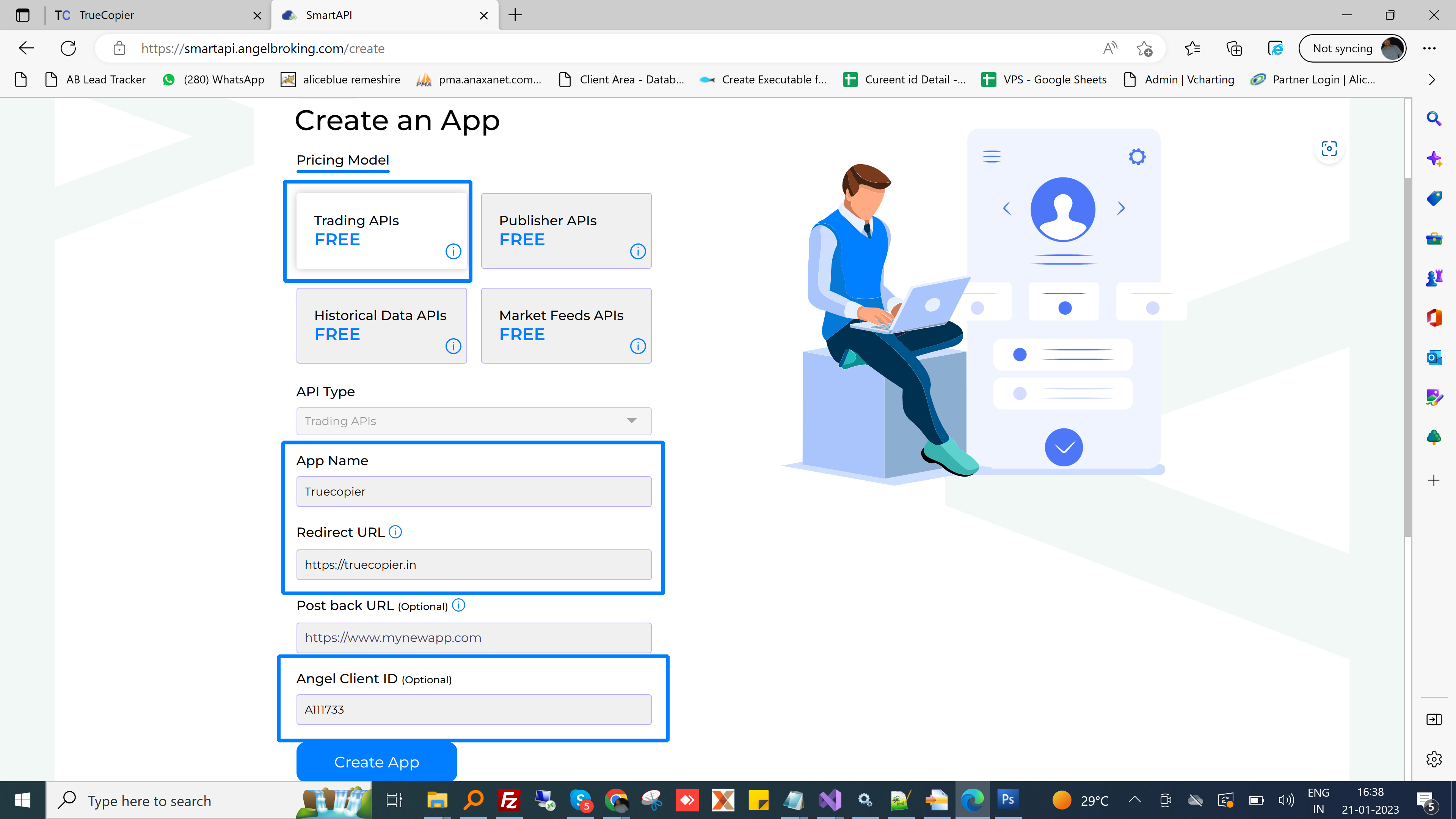Open Edge sidebar Tools briefcase icon
The width and height of the screenshot is (1456, 819).
pos(1434,238)
